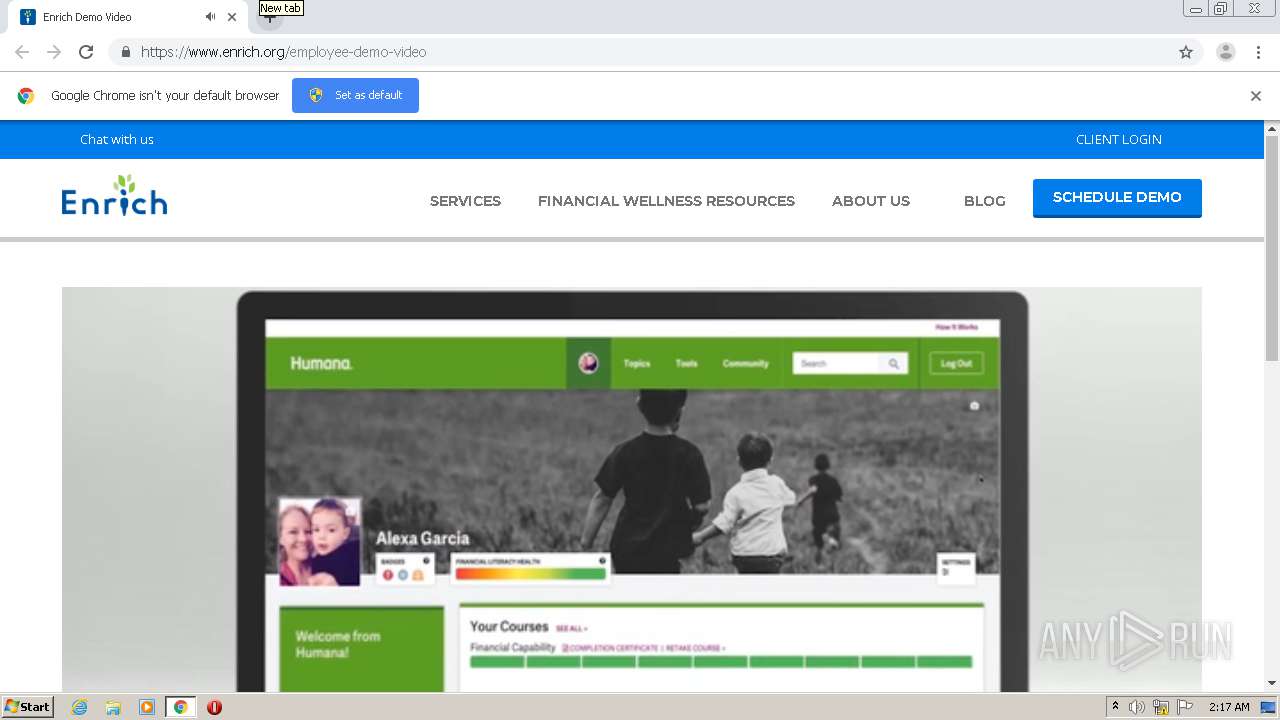Go forward to next page
This screenshot has width=1280, height=720.
pos(54,52)
